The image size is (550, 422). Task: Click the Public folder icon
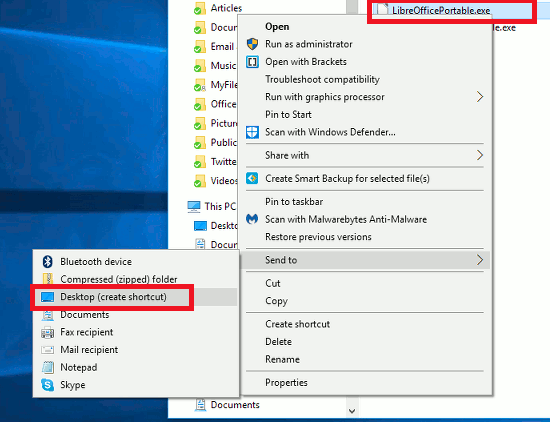pos(200,142)
